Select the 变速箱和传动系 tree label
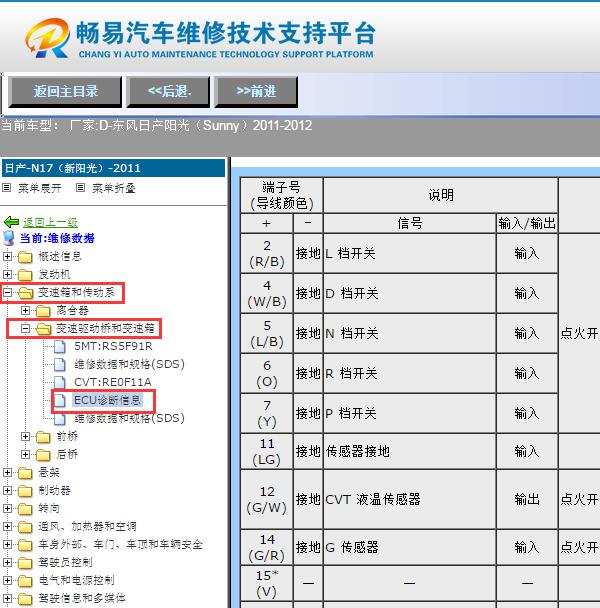The height and width of the screenshot is (608, 600). click(76, 292)
